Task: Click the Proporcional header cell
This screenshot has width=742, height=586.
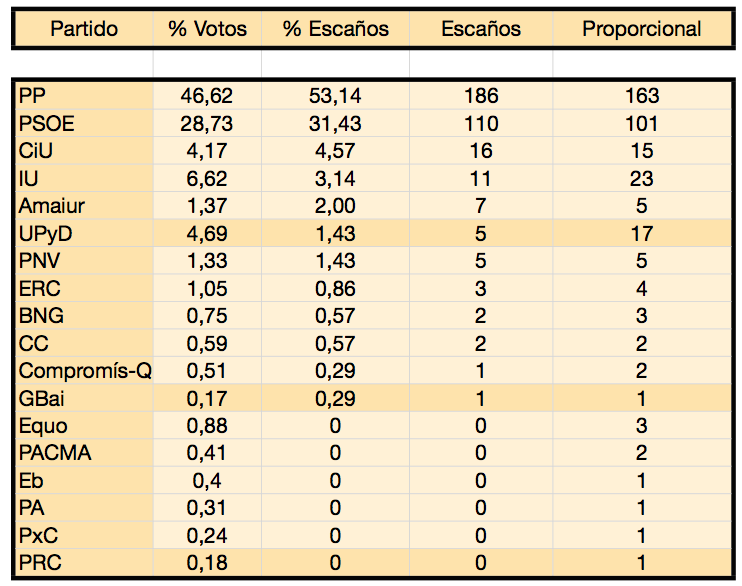Action: pyautogui.click(x=642, y=29)
